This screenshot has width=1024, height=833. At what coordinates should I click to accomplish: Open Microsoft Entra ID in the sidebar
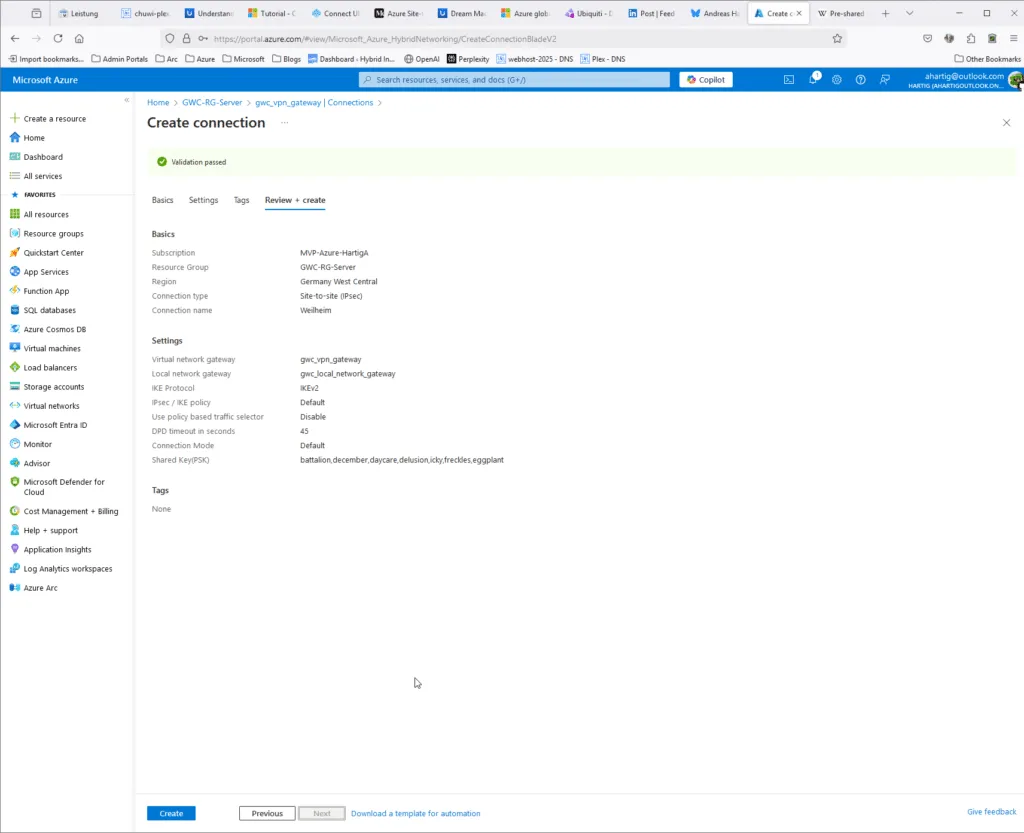[x=60, y=424]
